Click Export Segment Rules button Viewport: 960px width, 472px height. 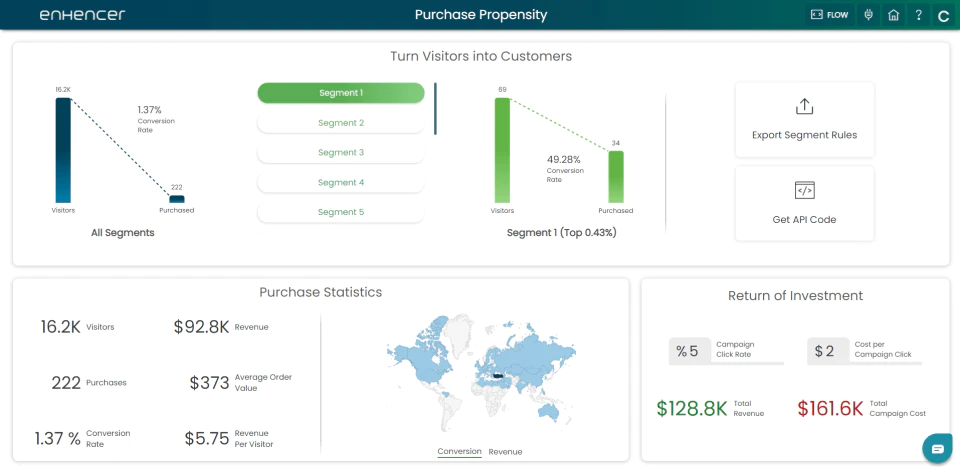tap(804, 120)
